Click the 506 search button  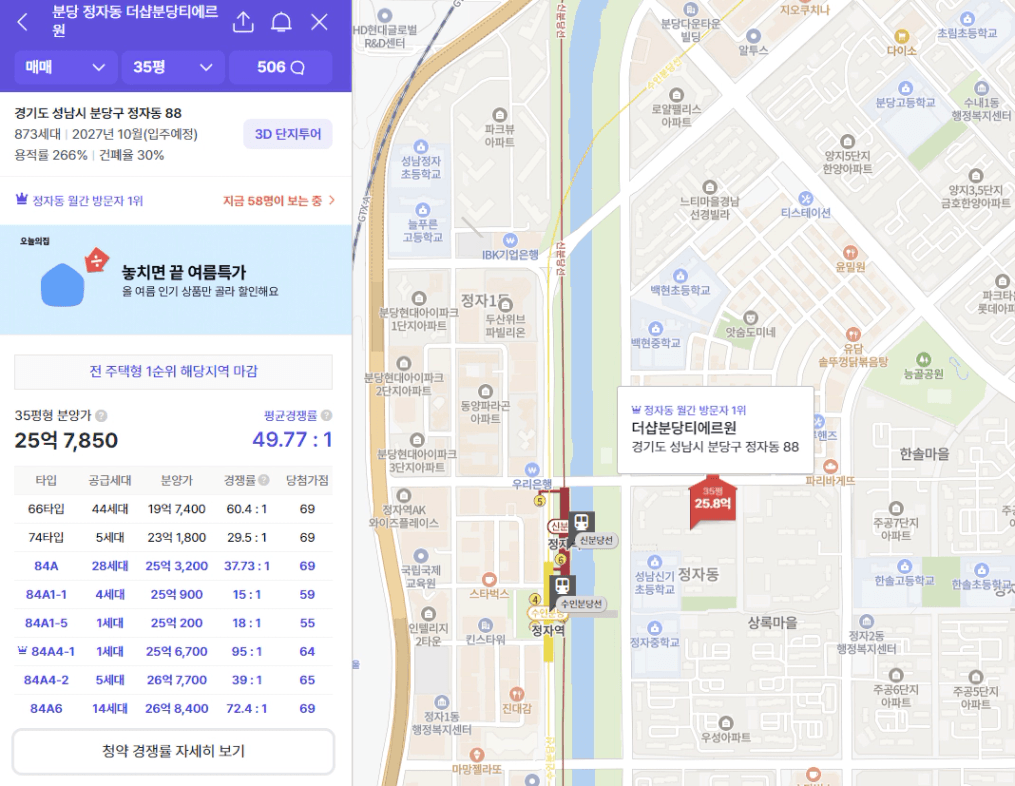[280, 67]
